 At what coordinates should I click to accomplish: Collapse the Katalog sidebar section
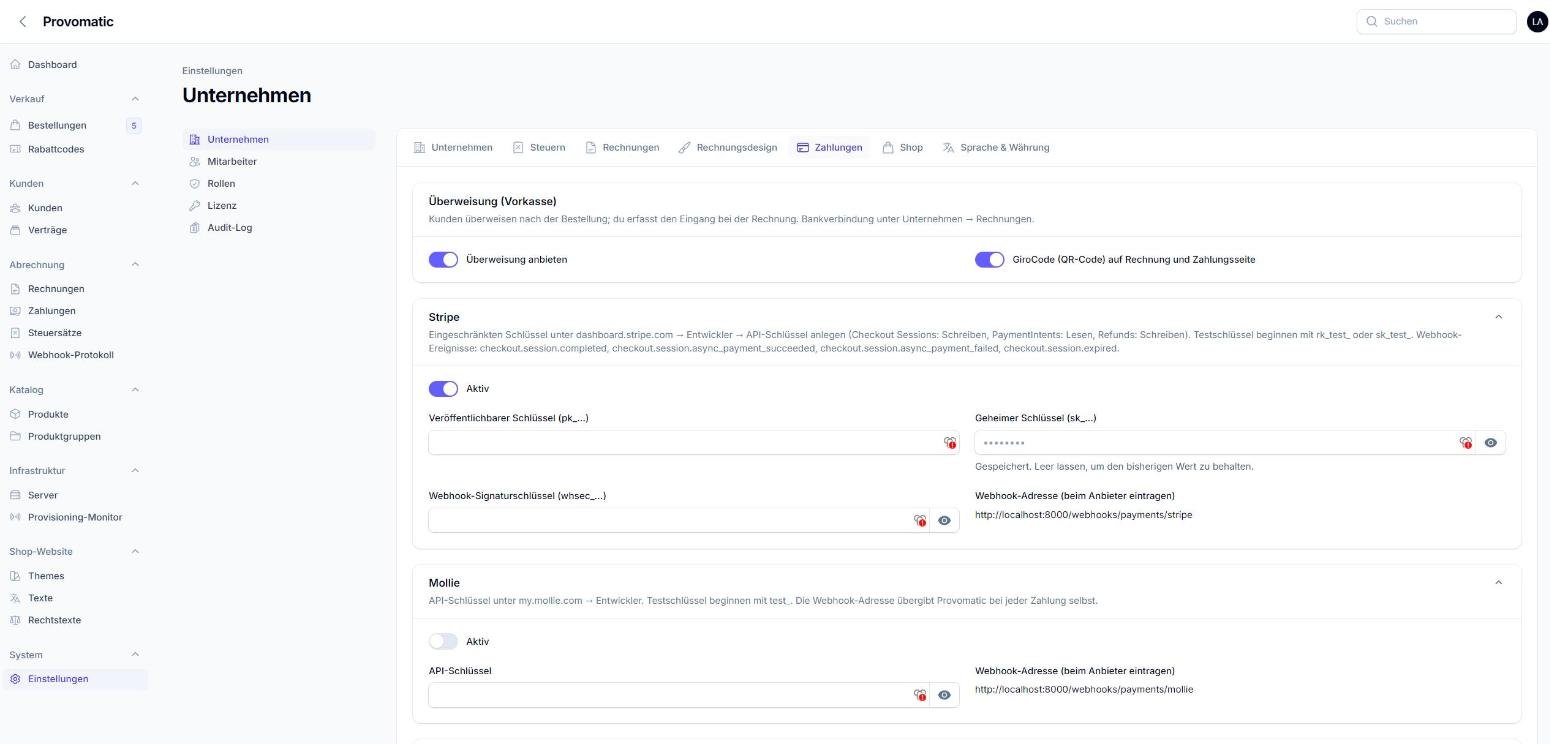coord(135,390)
